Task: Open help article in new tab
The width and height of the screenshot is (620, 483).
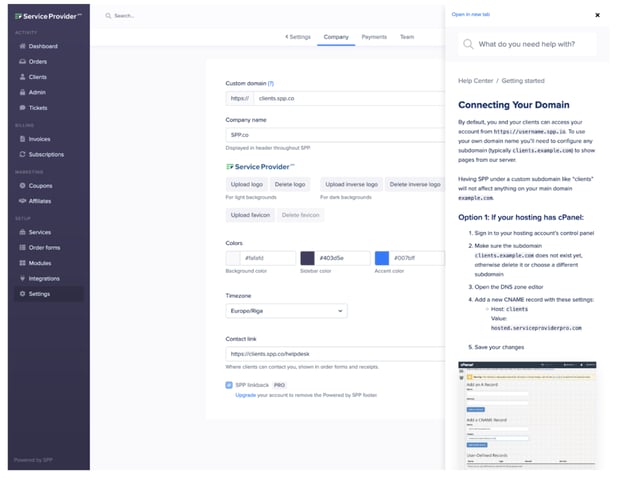Action: pos(471,14)
